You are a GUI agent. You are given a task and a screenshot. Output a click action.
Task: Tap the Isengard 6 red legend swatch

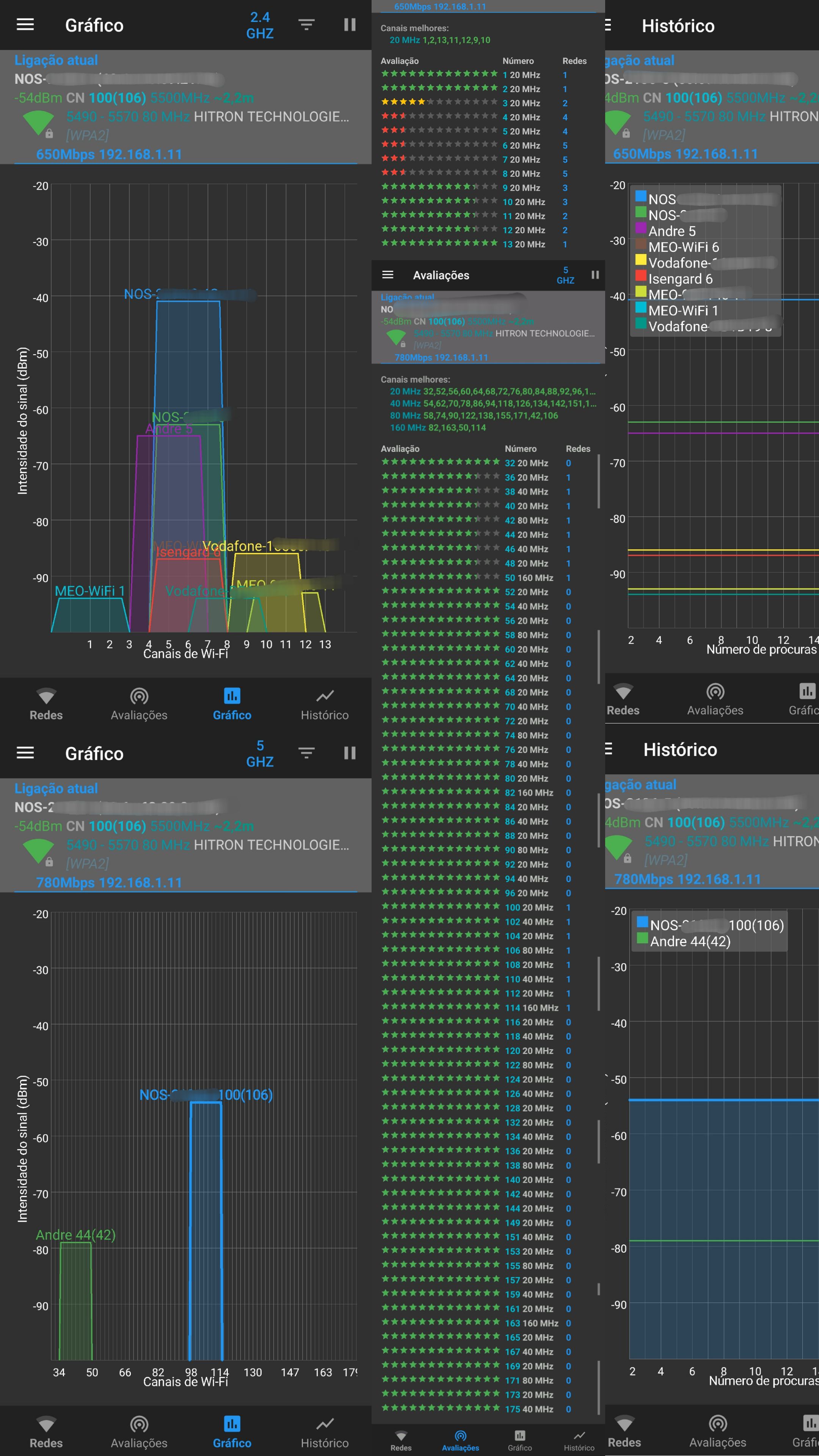641,275
